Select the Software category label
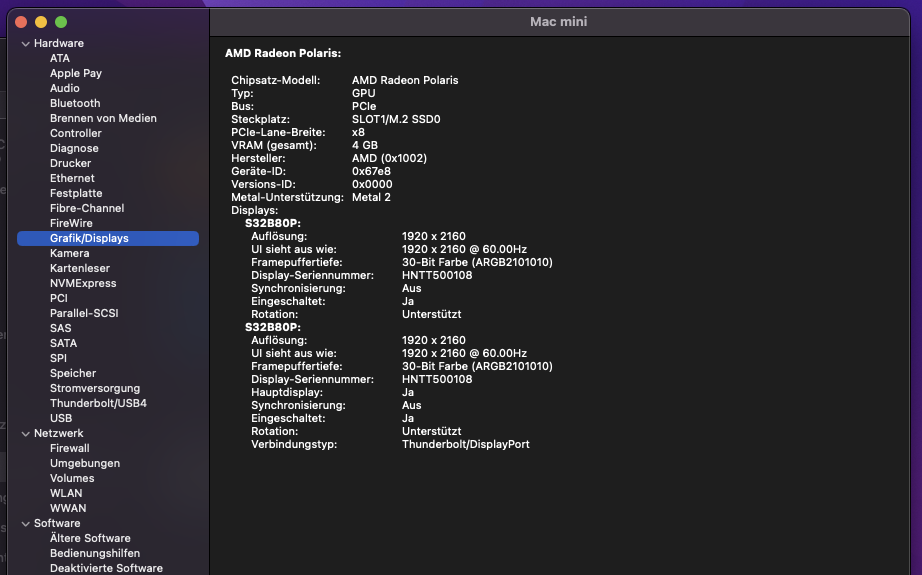Image resolution: width=922 pixels, height=575 pixels. tap(57, 523)
